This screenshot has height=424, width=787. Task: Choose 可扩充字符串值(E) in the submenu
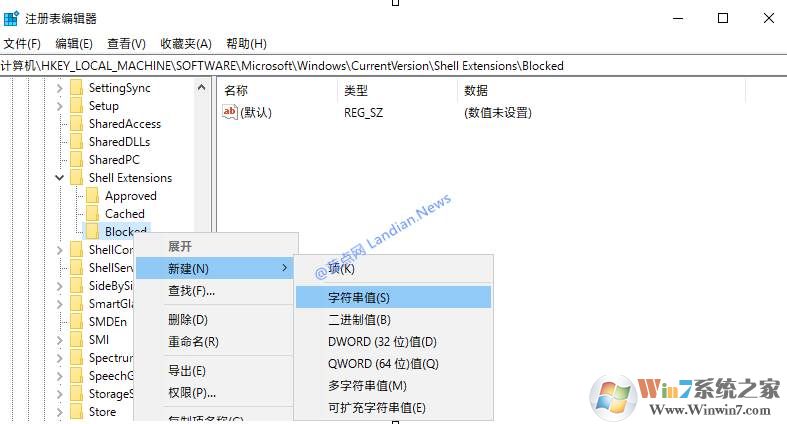tap(394, 408)
